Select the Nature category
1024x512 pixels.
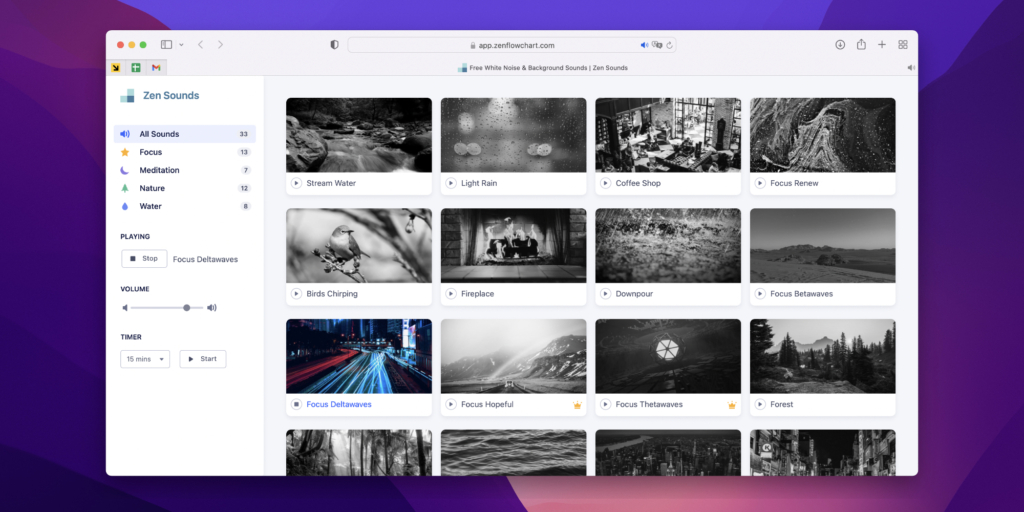point(185,188)
